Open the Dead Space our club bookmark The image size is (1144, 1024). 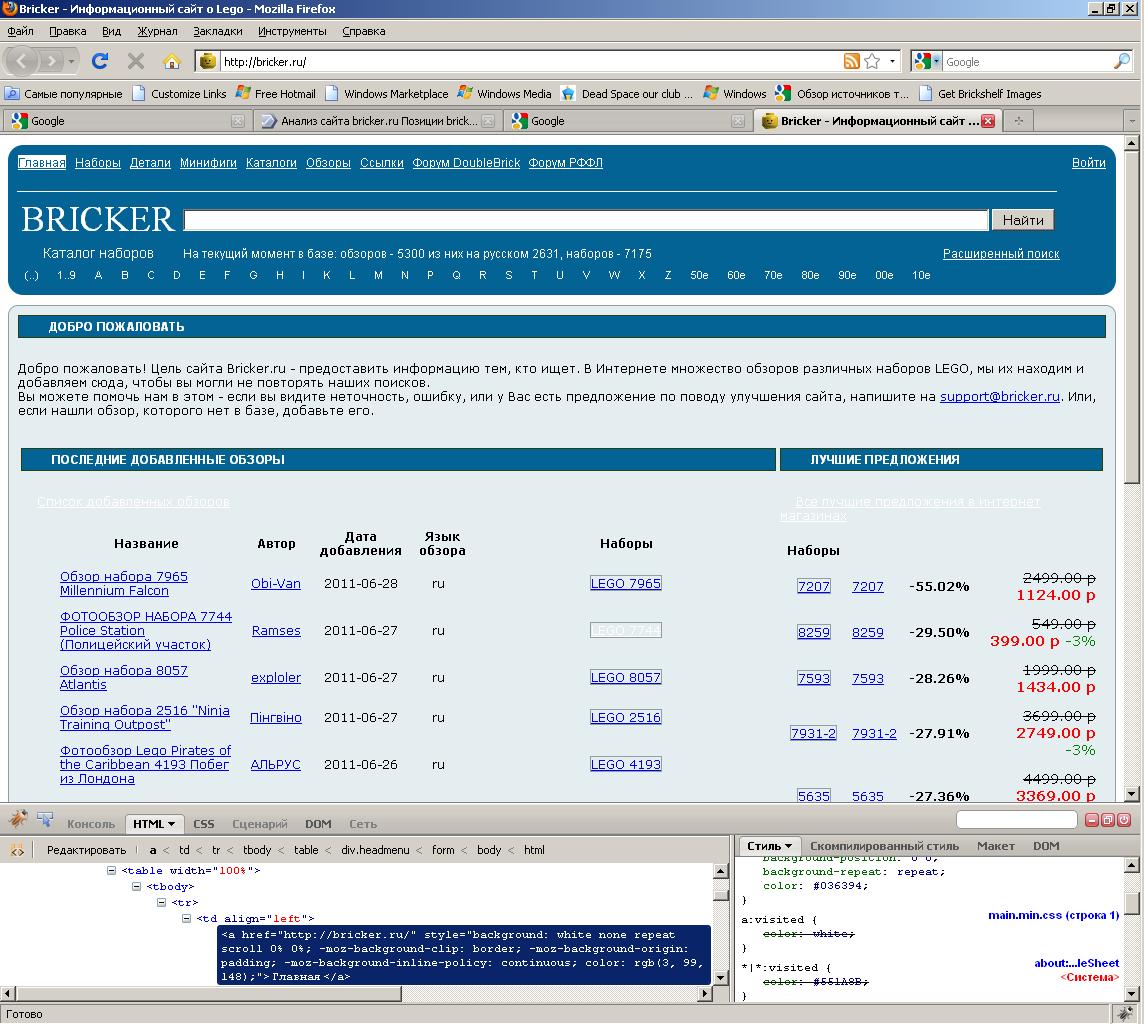point(627,93)
